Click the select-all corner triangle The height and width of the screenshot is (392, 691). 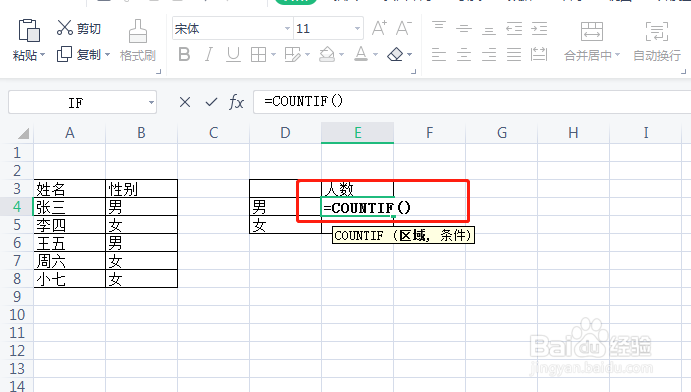tap(23, 133)
